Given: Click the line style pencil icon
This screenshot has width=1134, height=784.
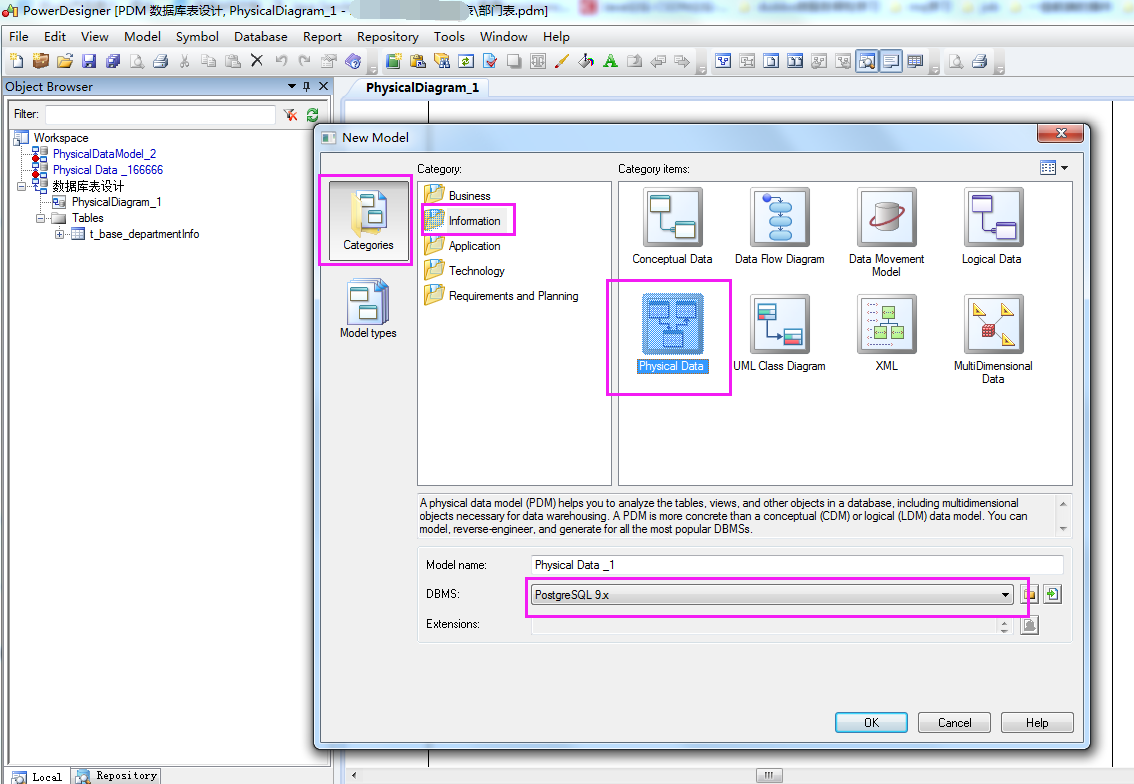Looking at the screenshot, I should click(562, 61).
